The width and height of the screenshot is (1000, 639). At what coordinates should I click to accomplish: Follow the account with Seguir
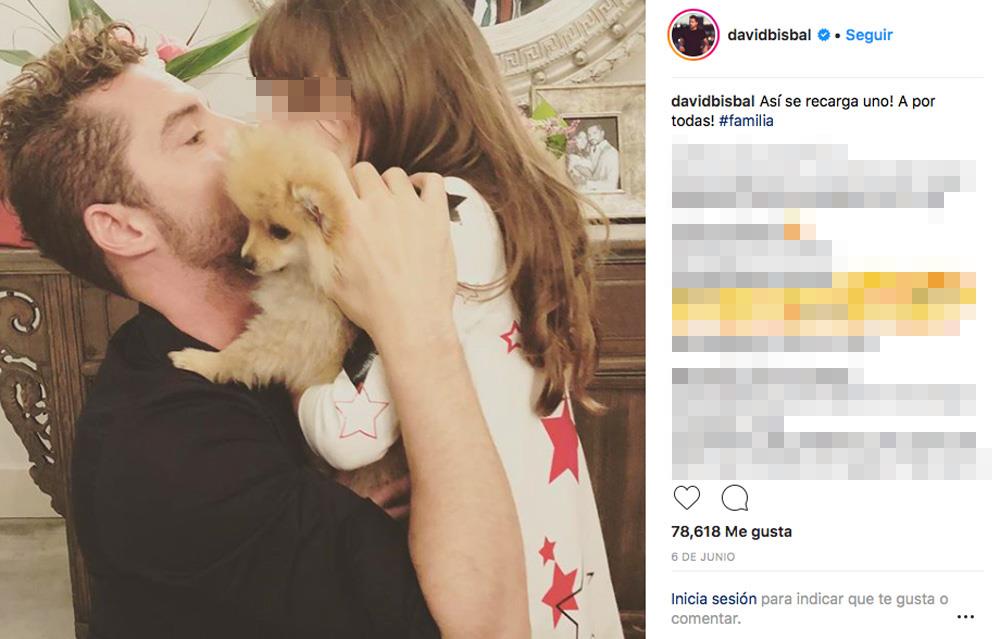point(869,34)
